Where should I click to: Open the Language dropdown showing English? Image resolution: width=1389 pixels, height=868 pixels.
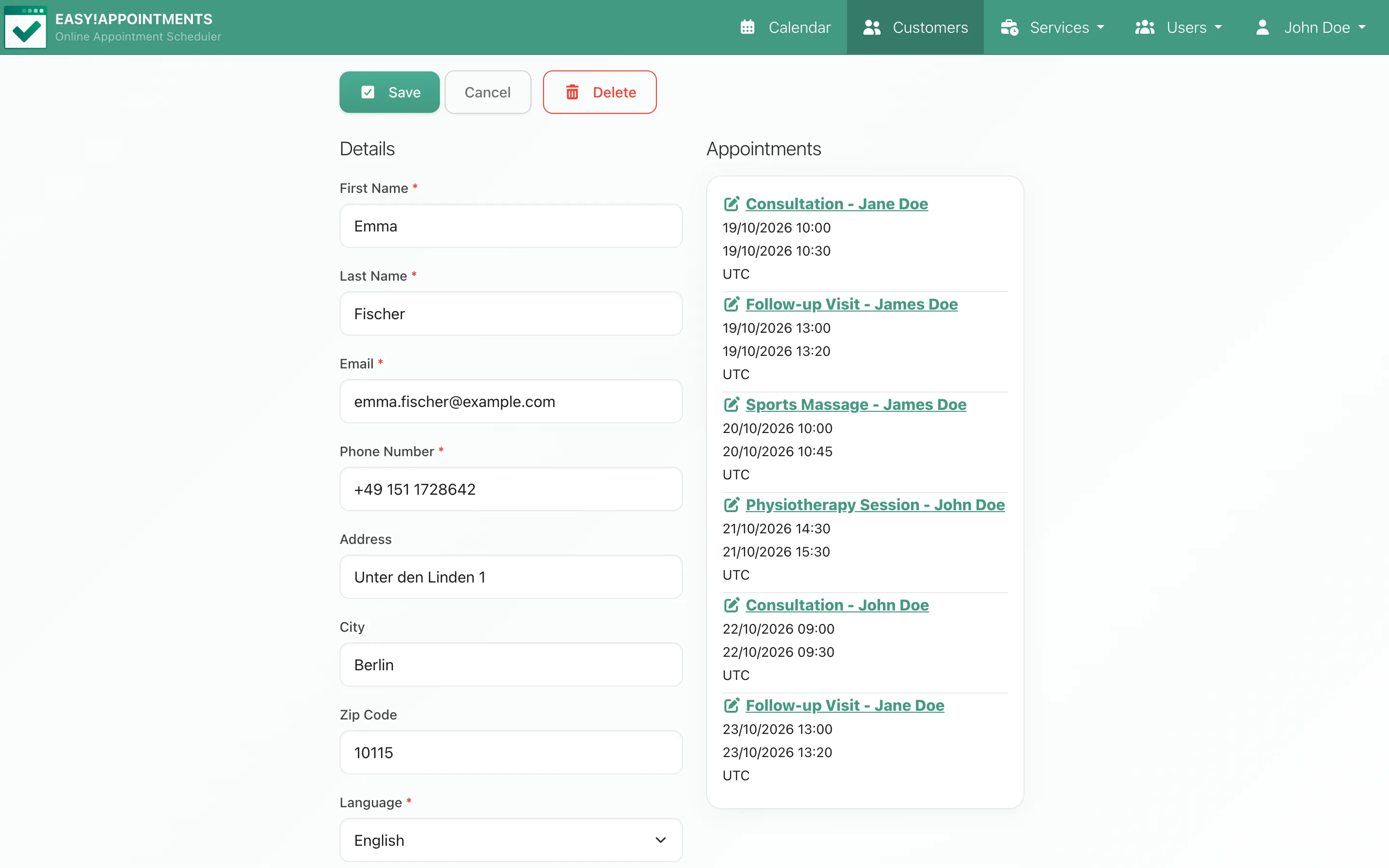(x=511, y=840)
